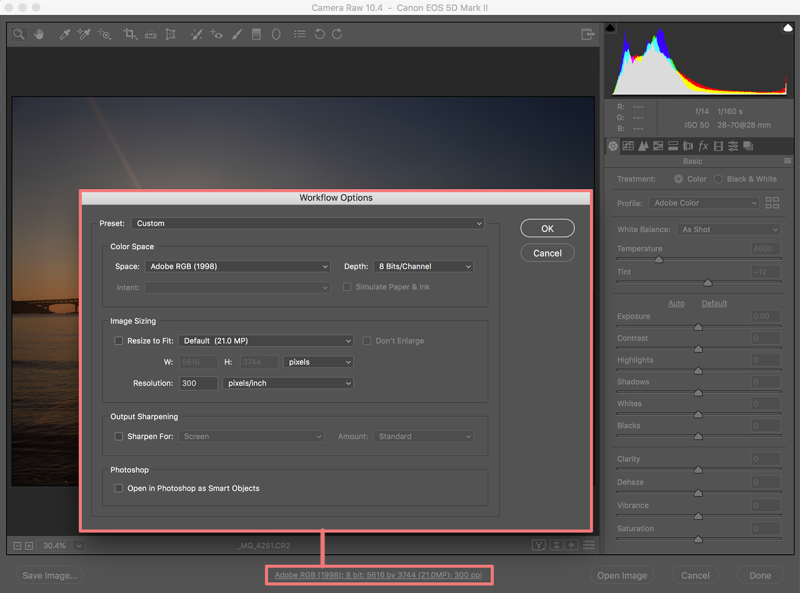Click the Temperature slider handle
Viewport: 800px width, 593px height.
[x=659, y=260]
